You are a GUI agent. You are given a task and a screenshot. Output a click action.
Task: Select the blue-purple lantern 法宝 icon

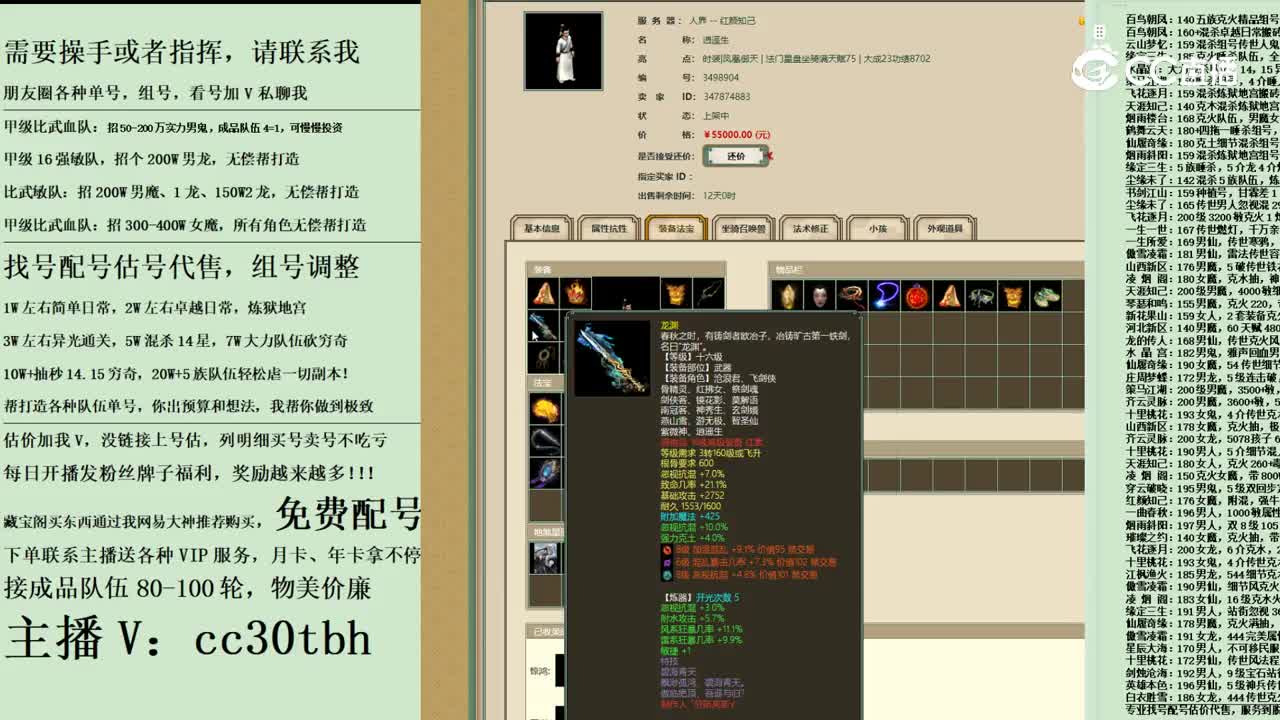545,473
